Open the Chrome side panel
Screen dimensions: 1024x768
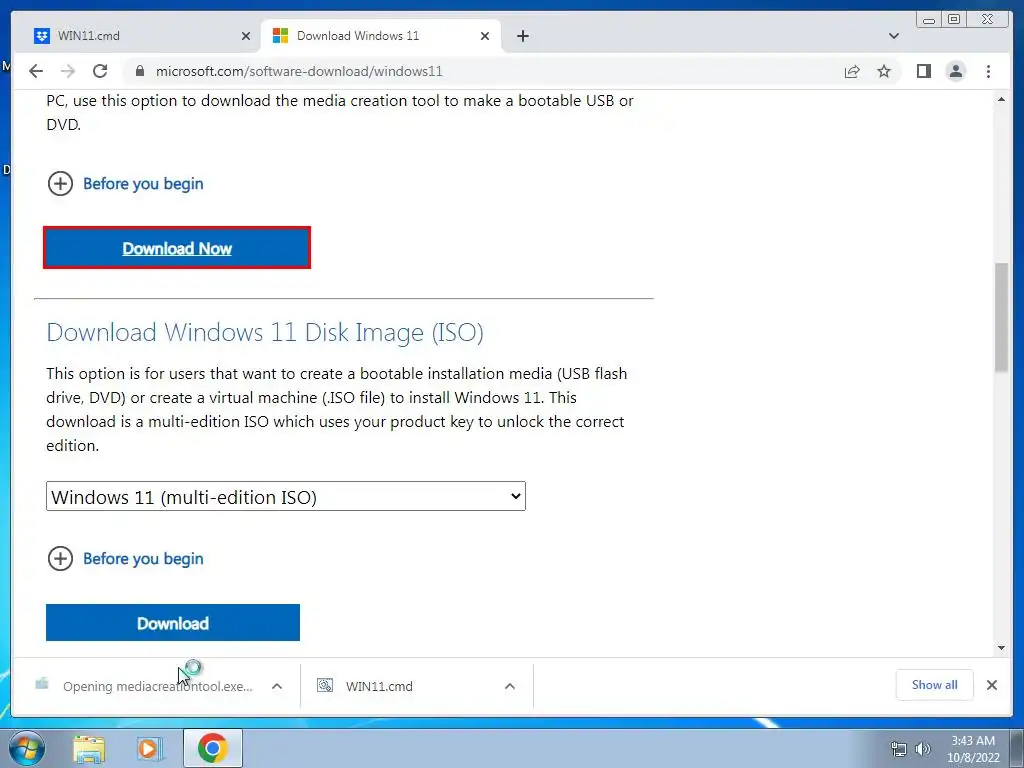[923, 71]
